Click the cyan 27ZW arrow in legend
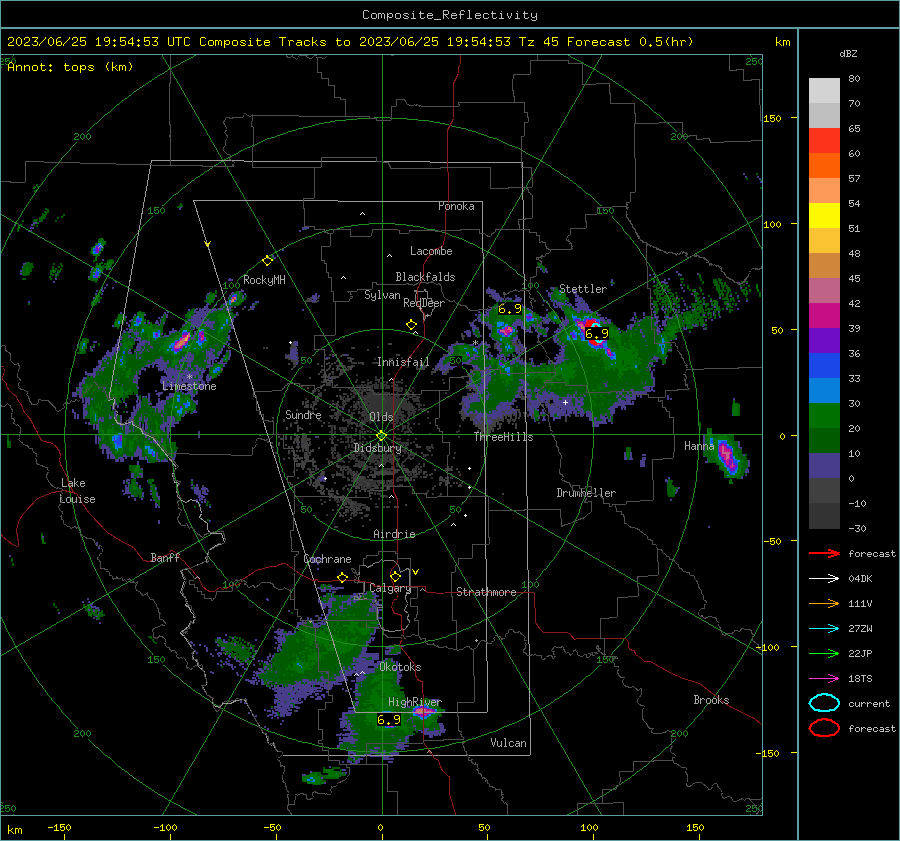This screenshot has width=900, height=841. 824,629
